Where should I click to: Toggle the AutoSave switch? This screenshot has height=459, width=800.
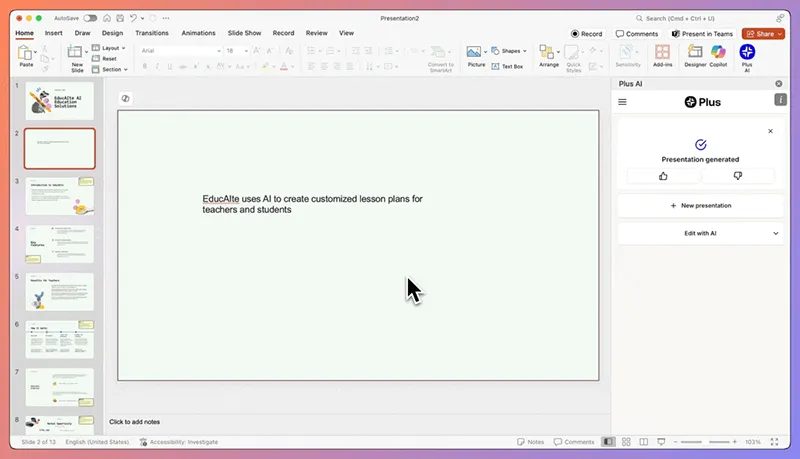[x=90, y=18]
